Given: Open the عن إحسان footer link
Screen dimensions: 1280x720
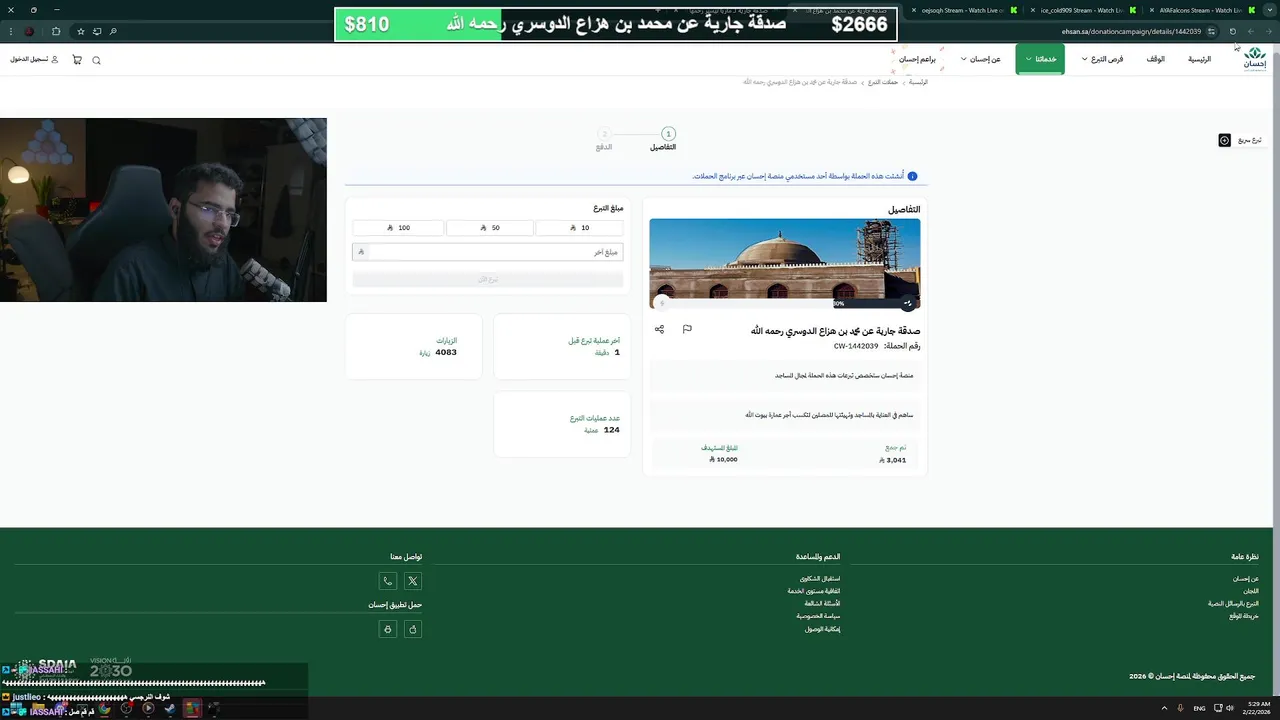Looking at the screenshot, I should pos(1246,578).
